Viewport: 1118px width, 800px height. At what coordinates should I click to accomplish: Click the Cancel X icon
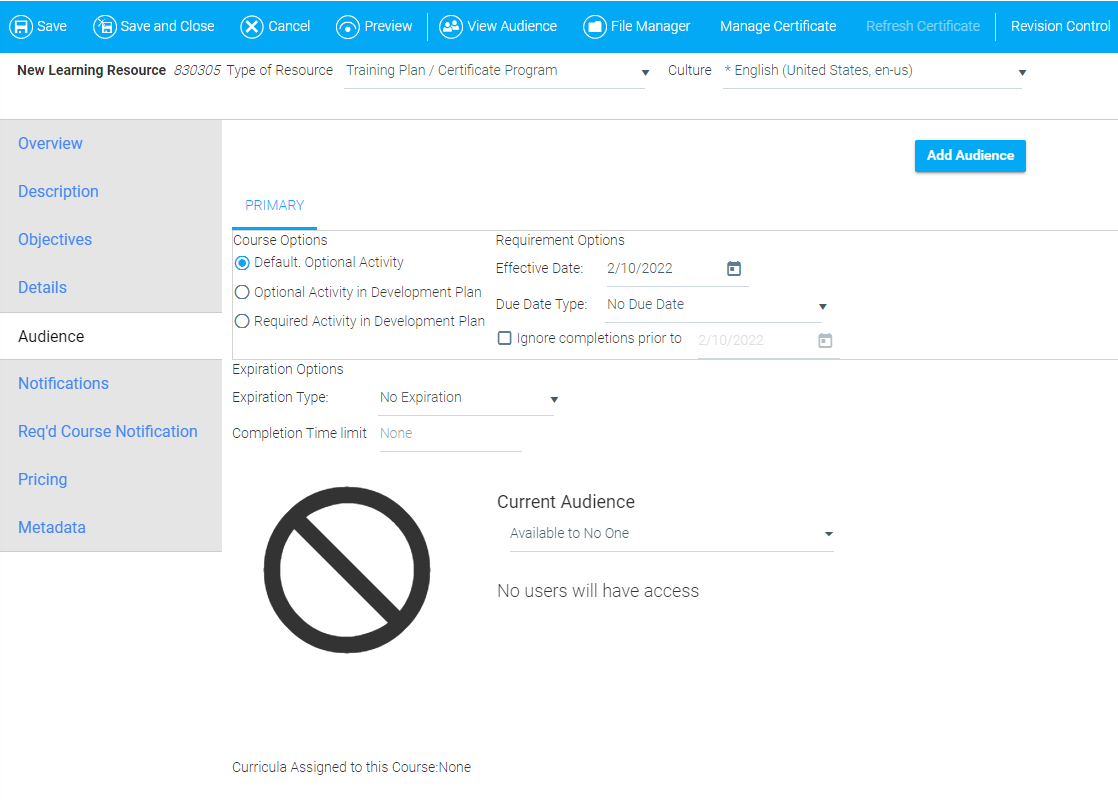click(252, 26)
